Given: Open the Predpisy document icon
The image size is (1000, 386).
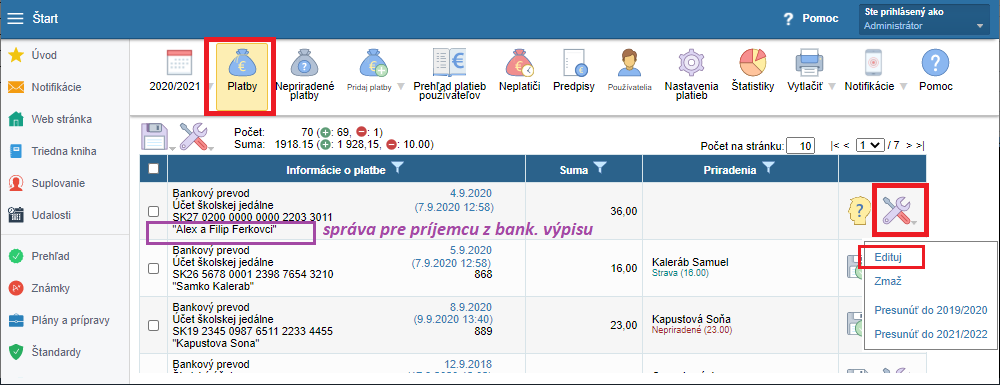Looking at the screenshot, I should tap(574, 63).
